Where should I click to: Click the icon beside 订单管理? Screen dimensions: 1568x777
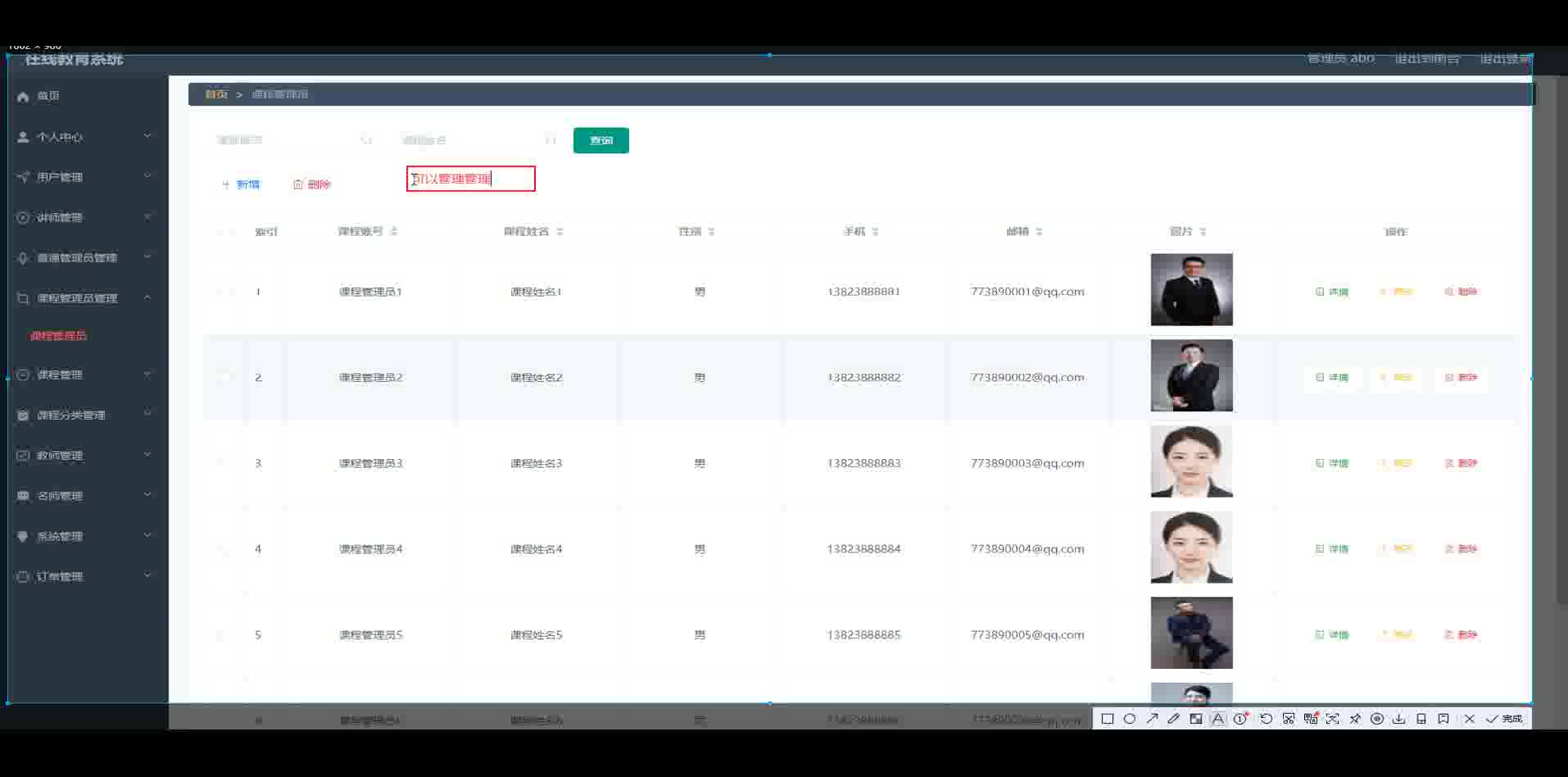pyautogui.click(x=23, y=577)
